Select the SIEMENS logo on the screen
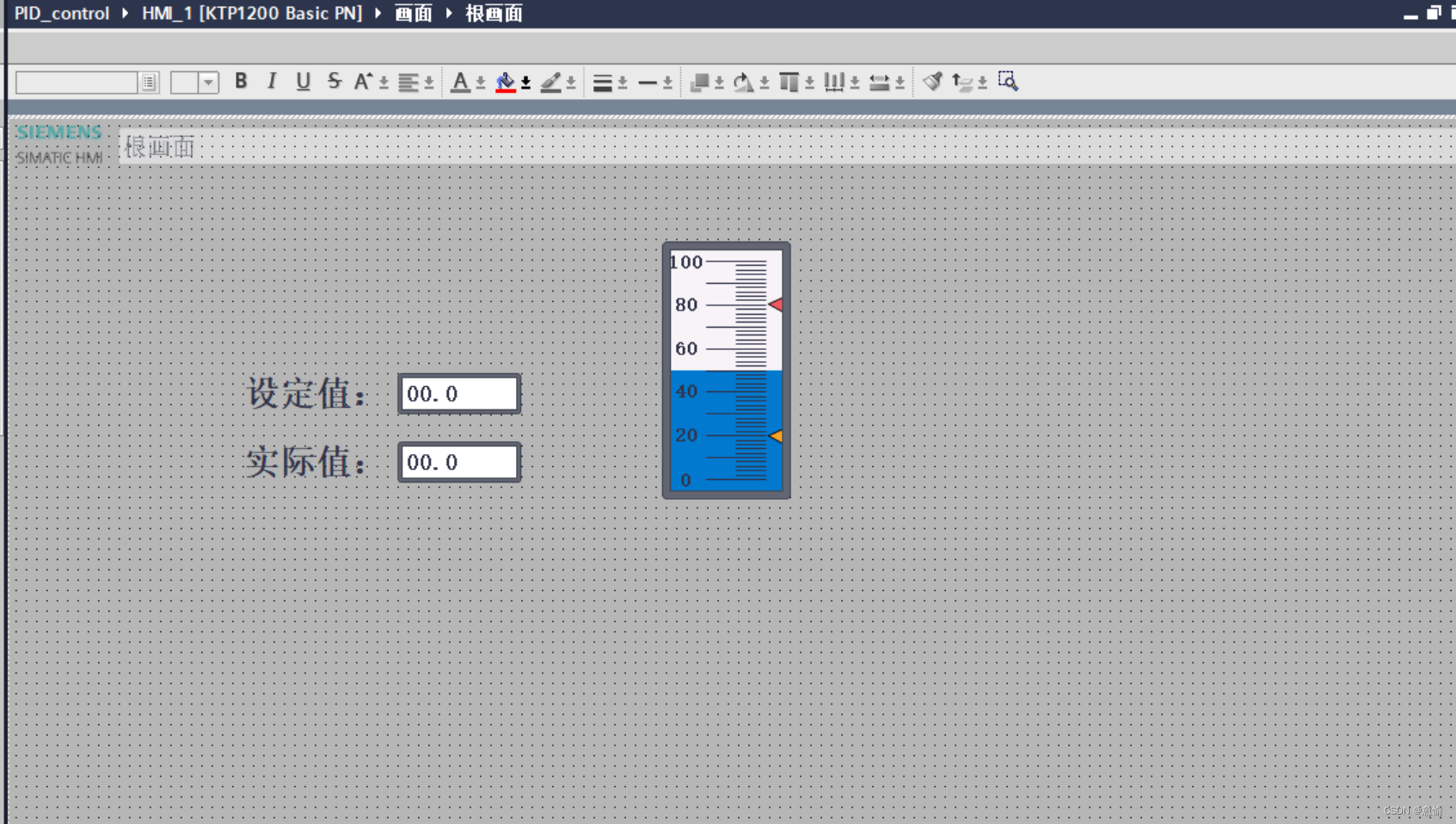1456x824 pixels. [x=59, y=132]
